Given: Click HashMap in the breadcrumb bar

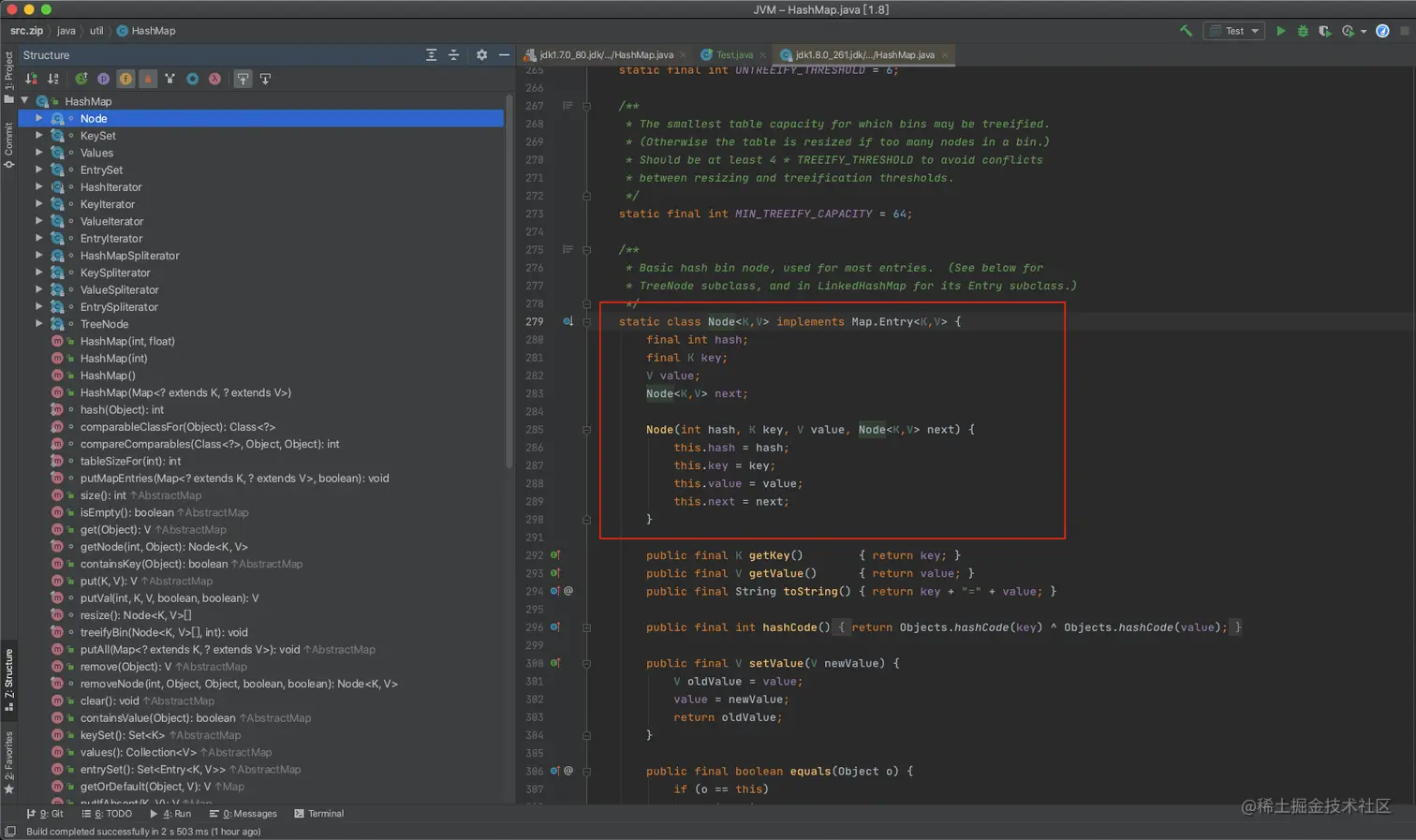Looking at the screenshot, I should coord(146,31).
